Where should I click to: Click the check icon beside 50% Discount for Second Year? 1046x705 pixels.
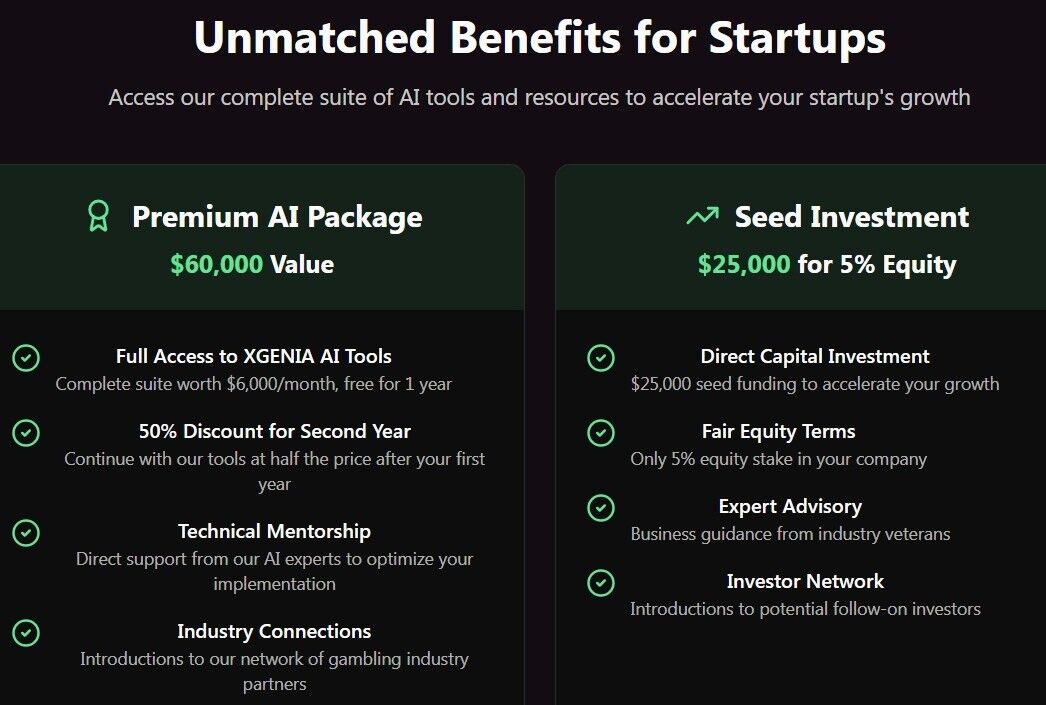[26, 433]
